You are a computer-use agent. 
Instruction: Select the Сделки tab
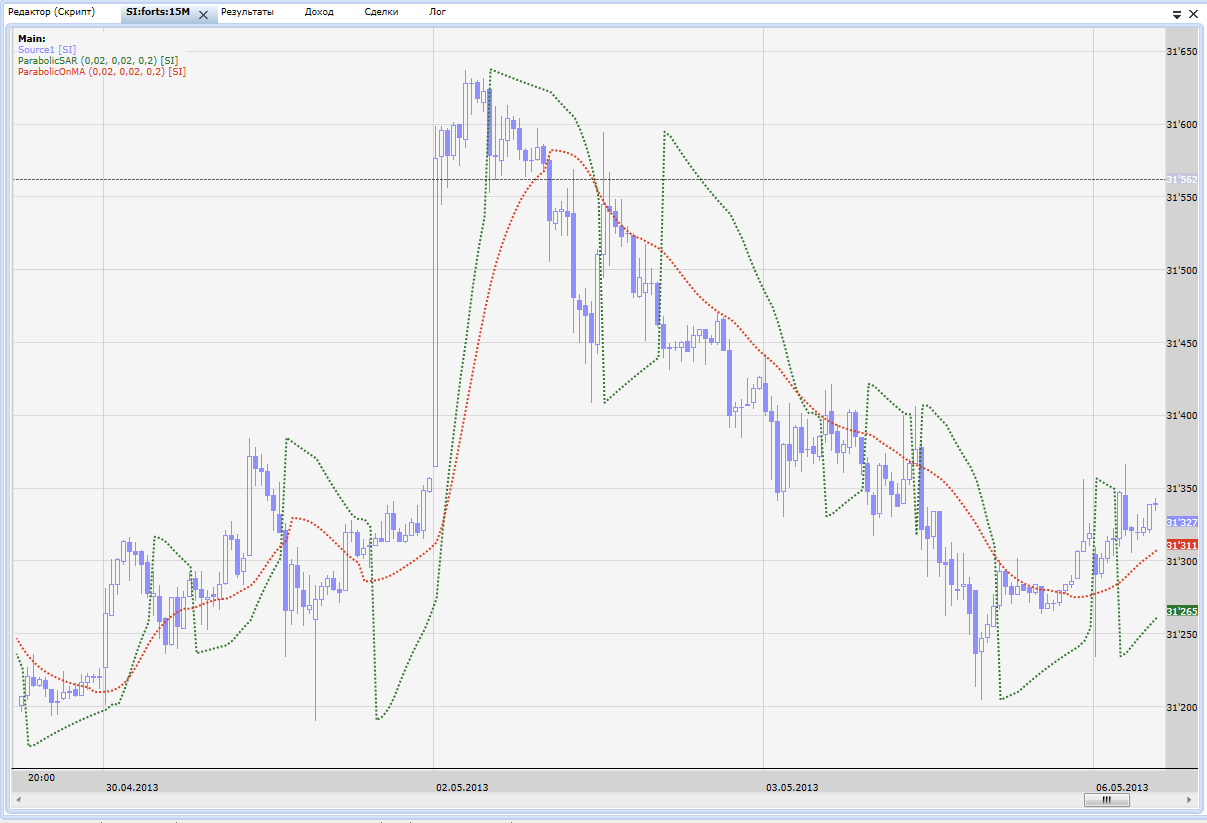(381, 12)
